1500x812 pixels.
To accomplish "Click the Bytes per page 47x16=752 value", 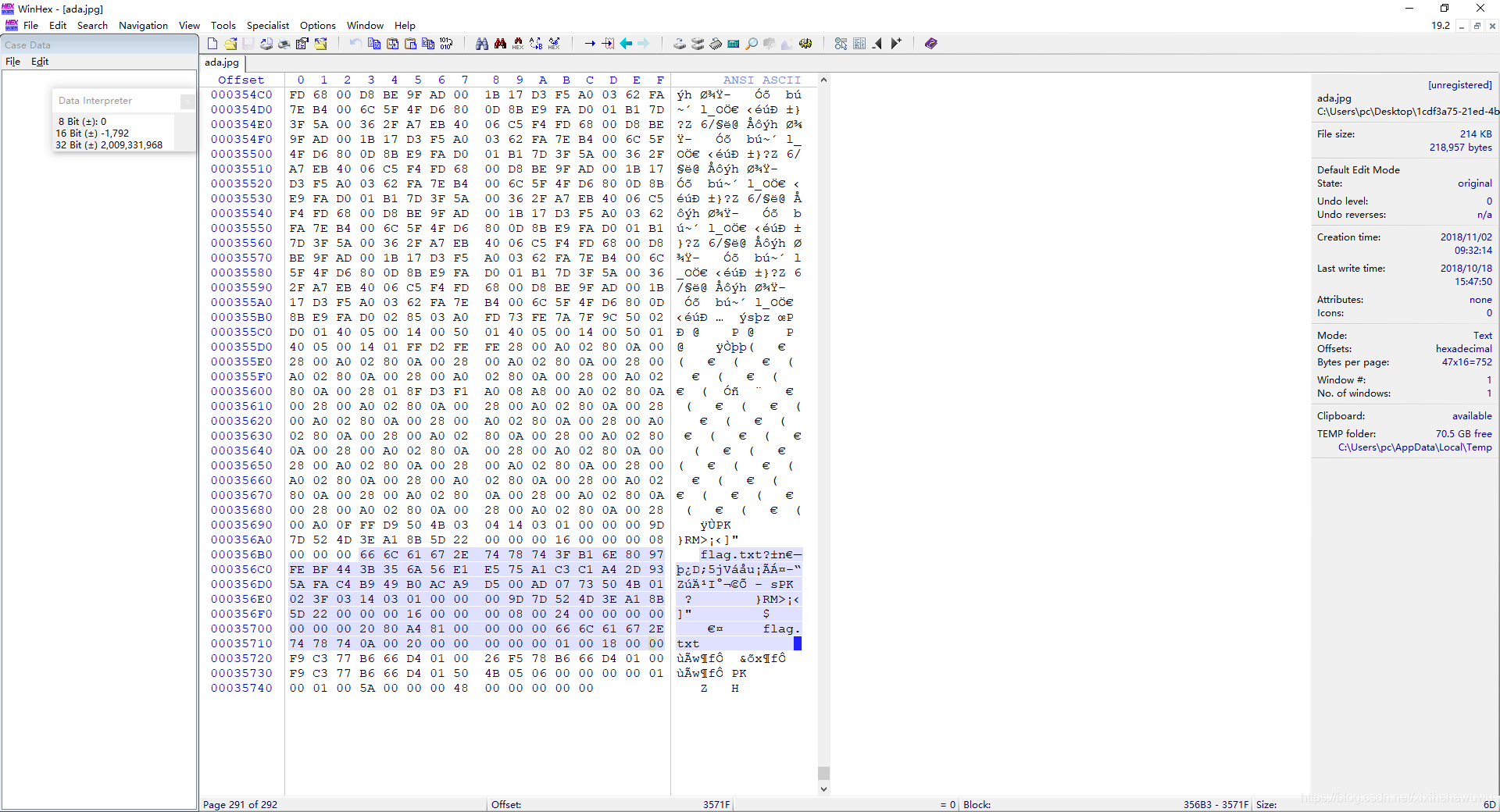I will tap(1466, 362).
